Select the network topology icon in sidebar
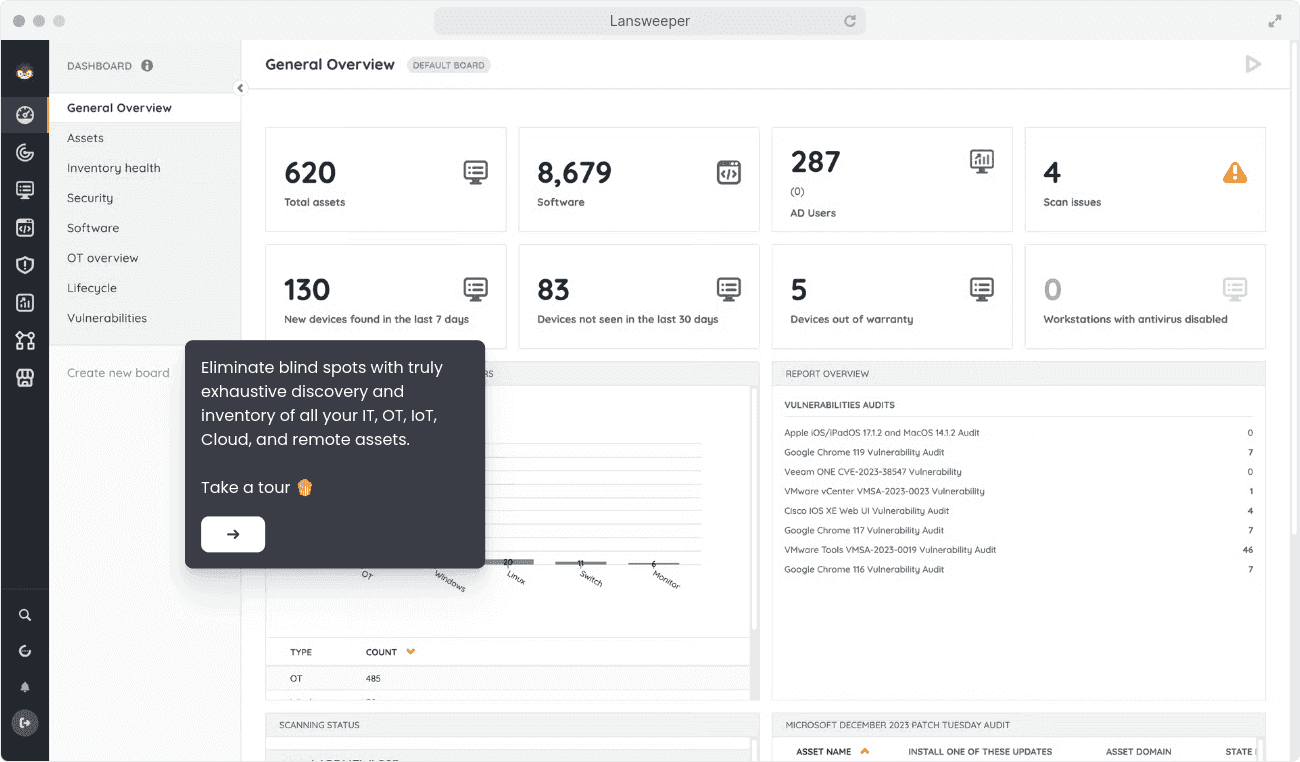Viewport: 1300px width, 762px height. pyautogui.click(x=25, y=340)
